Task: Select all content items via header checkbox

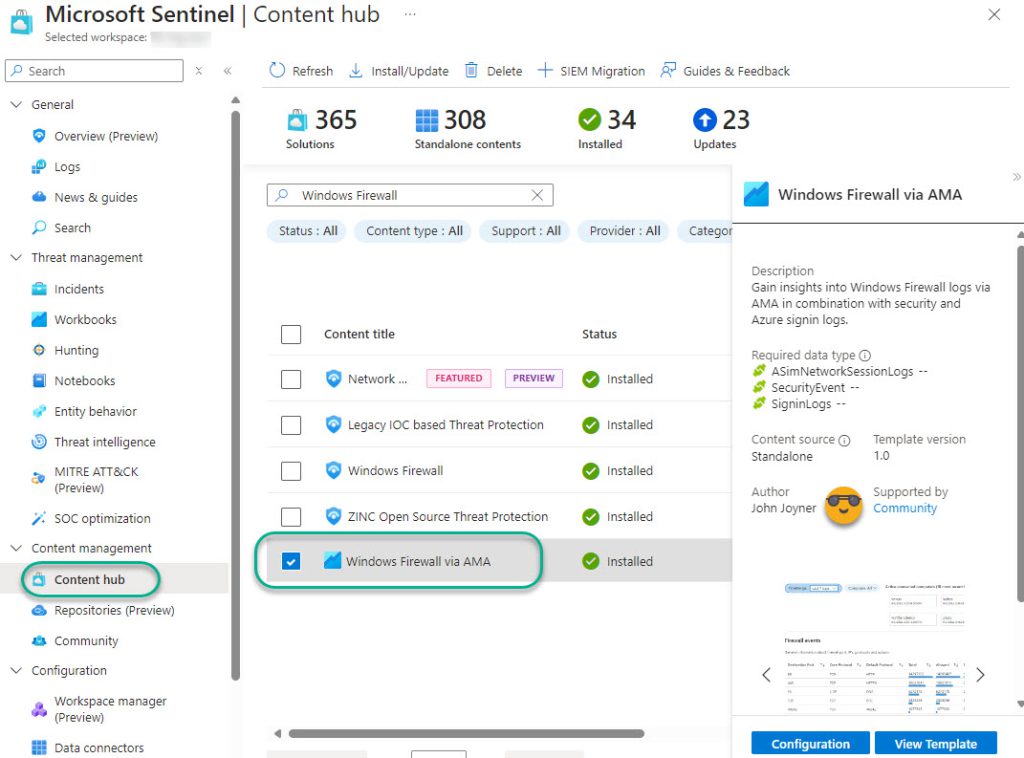Action: (x=291, y=334)
